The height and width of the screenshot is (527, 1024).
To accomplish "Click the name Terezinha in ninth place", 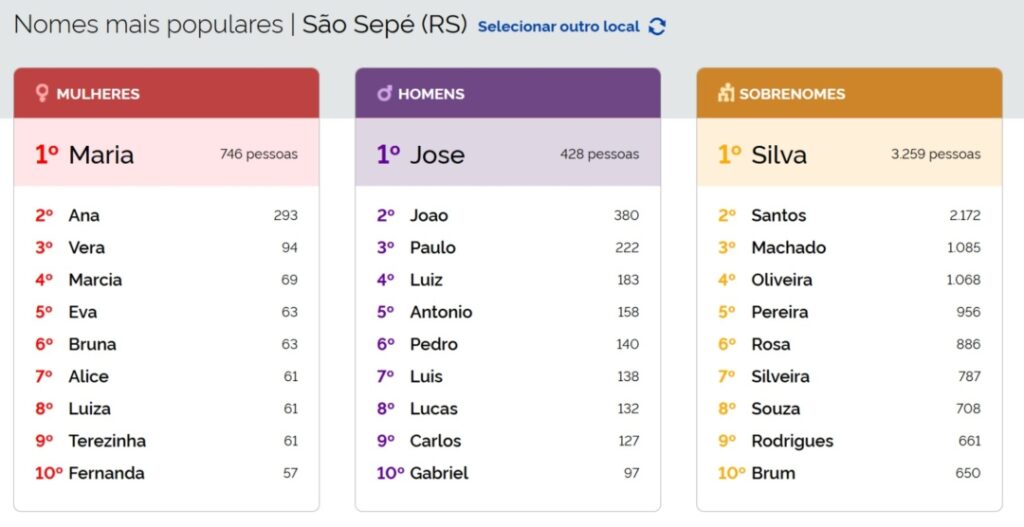I will [x=107, y=441].
